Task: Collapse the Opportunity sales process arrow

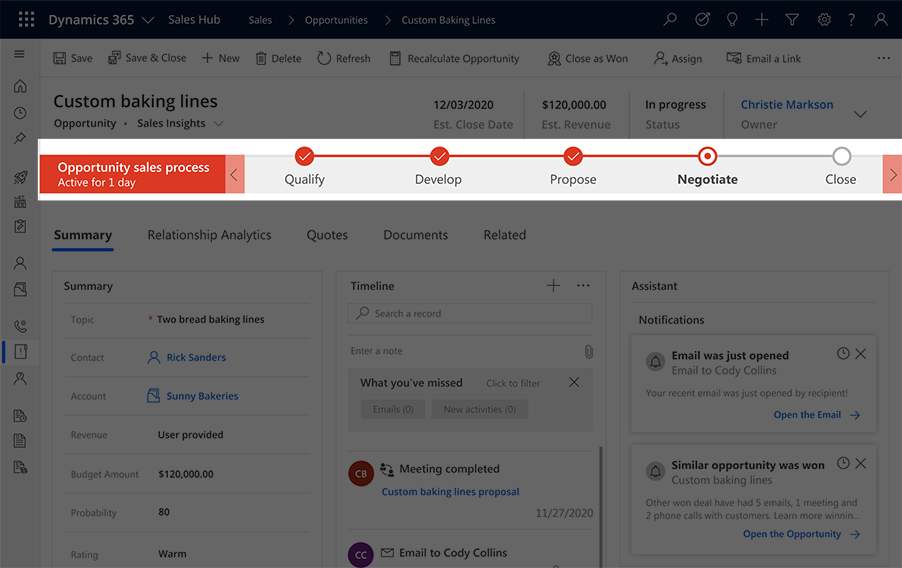Action: click(234, 174)
